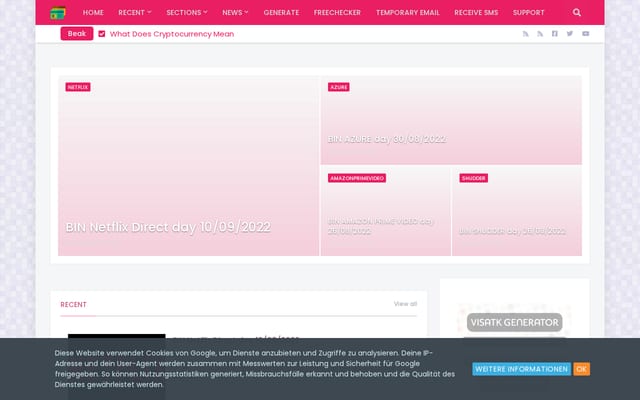Click 'View all' in Recent section
Screen dimensions: 640x400
pos(405,304)
